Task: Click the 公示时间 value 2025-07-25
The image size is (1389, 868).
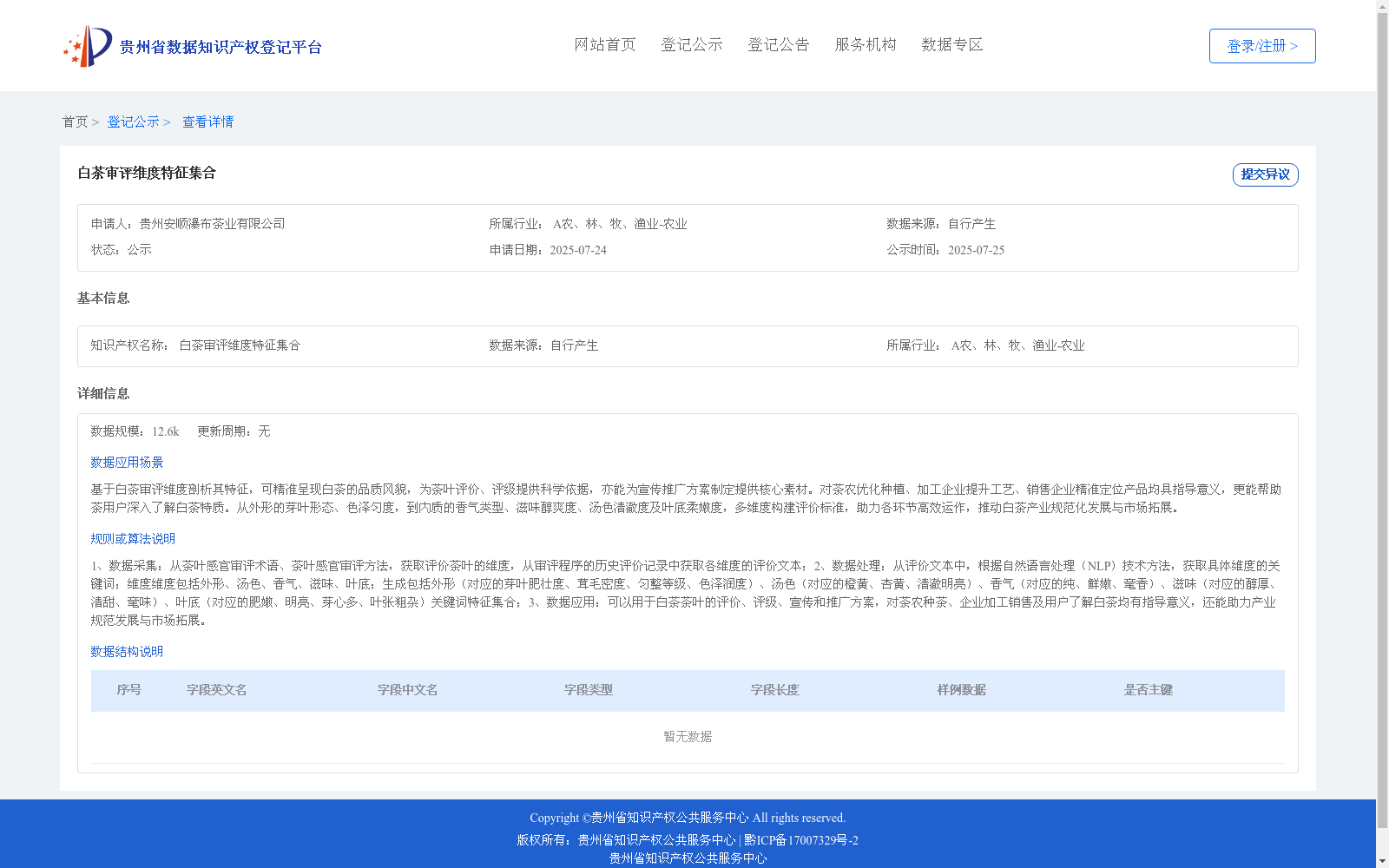Action: [x=976, y=250]
